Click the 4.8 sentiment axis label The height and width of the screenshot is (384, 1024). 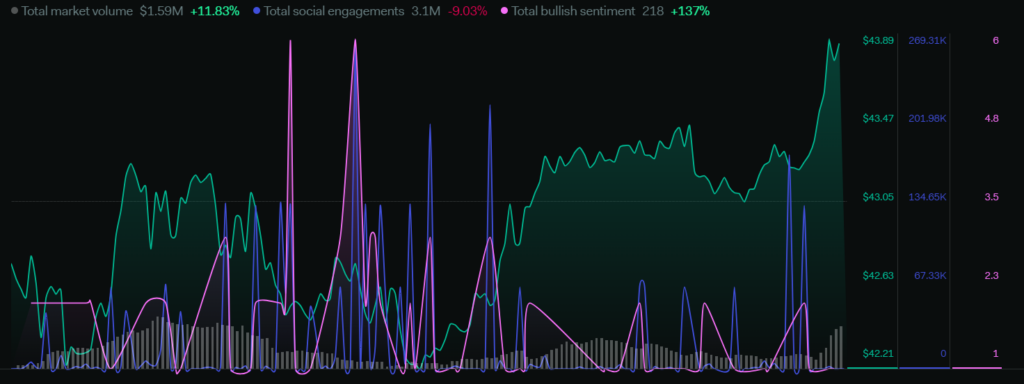click(x=992, y=119)
